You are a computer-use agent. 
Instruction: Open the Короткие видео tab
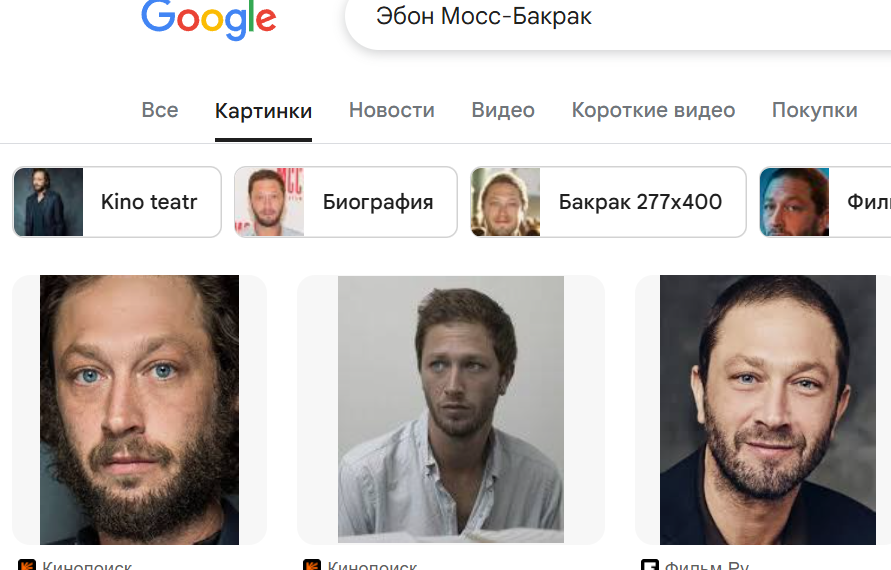(x=653, y=110)
